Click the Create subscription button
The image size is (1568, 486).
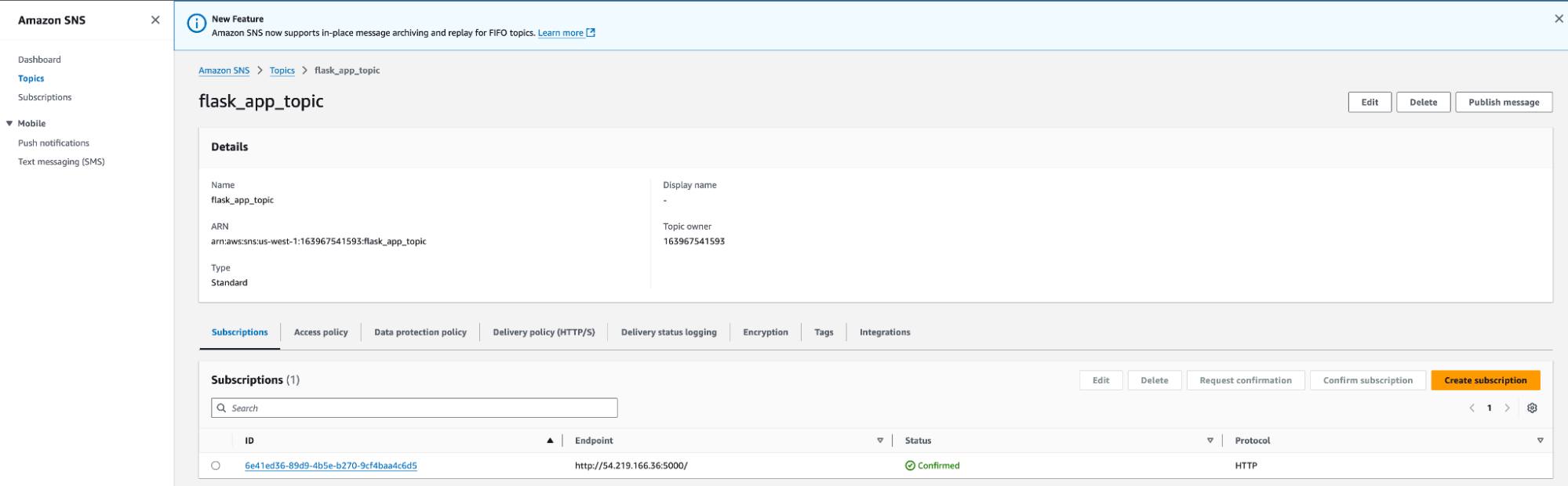1485,380
